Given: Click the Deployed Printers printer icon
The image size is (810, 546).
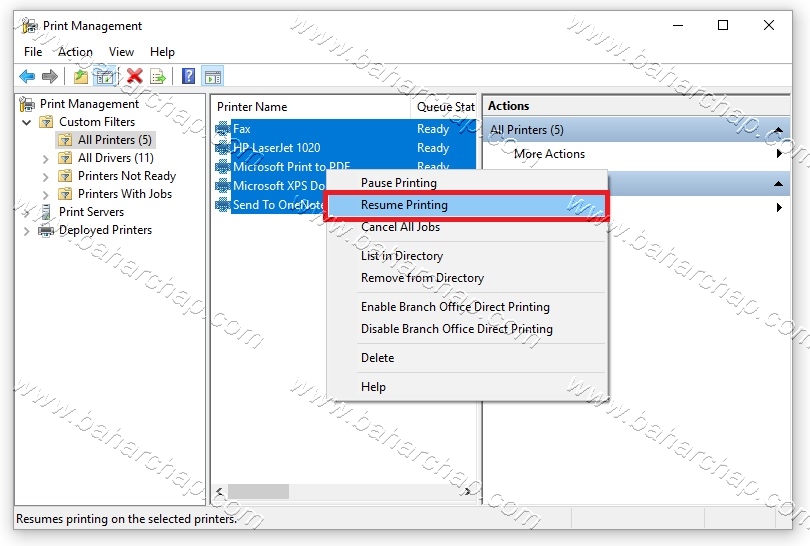Looking at the screenshot, I should [46, 230].
